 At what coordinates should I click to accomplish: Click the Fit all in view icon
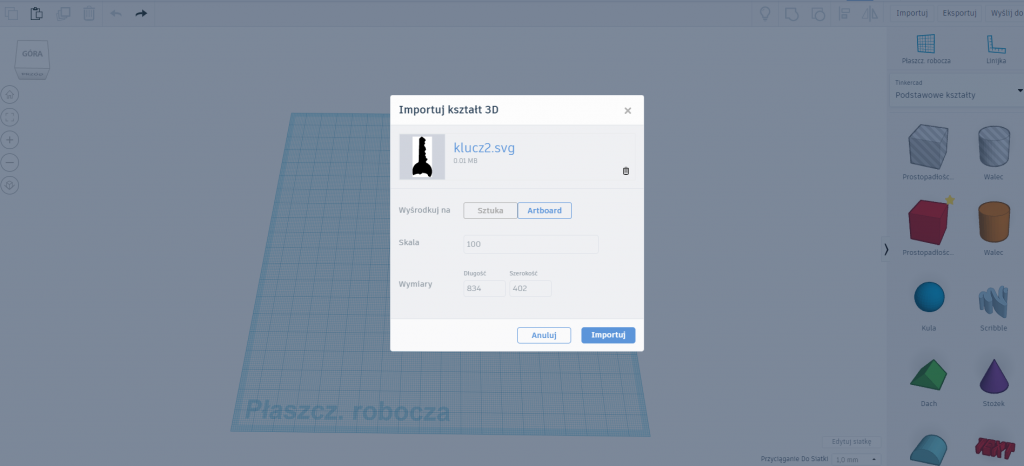click(x=10, y=117)
